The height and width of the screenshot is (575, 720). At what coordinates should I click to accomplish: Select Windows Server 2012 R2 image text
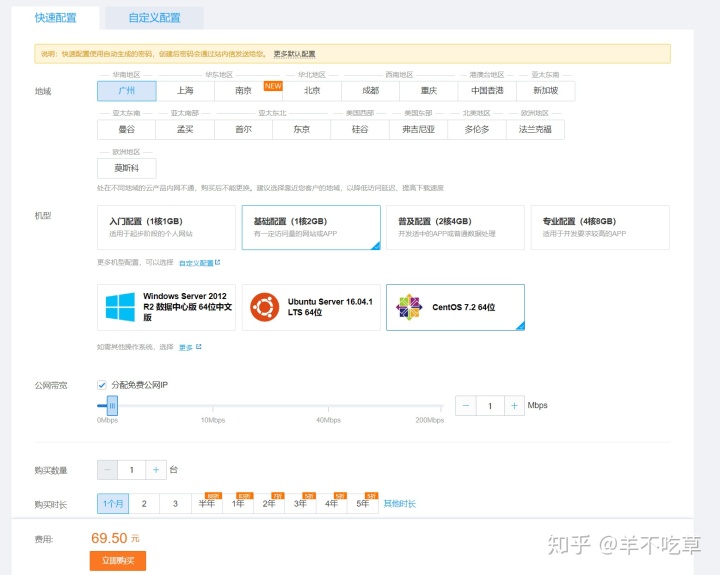click(x=187, y=307)
